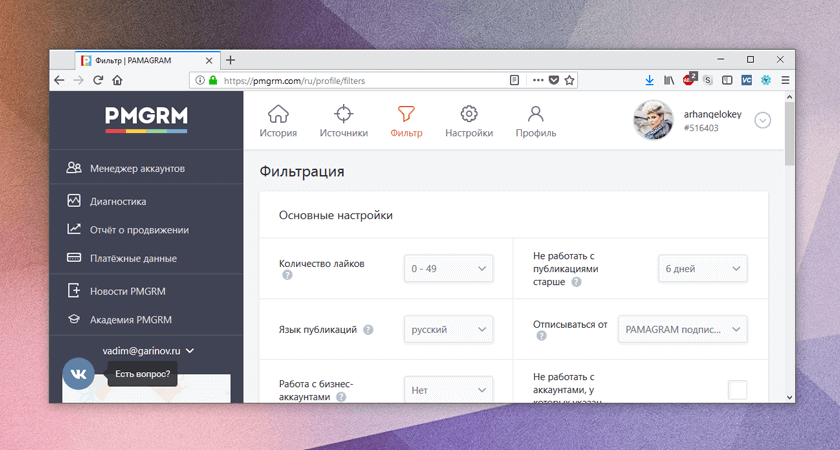This screenshot has width=840, height=450.
Task: Click the academy graduation cap icon
Action: (x=74, y=319)
